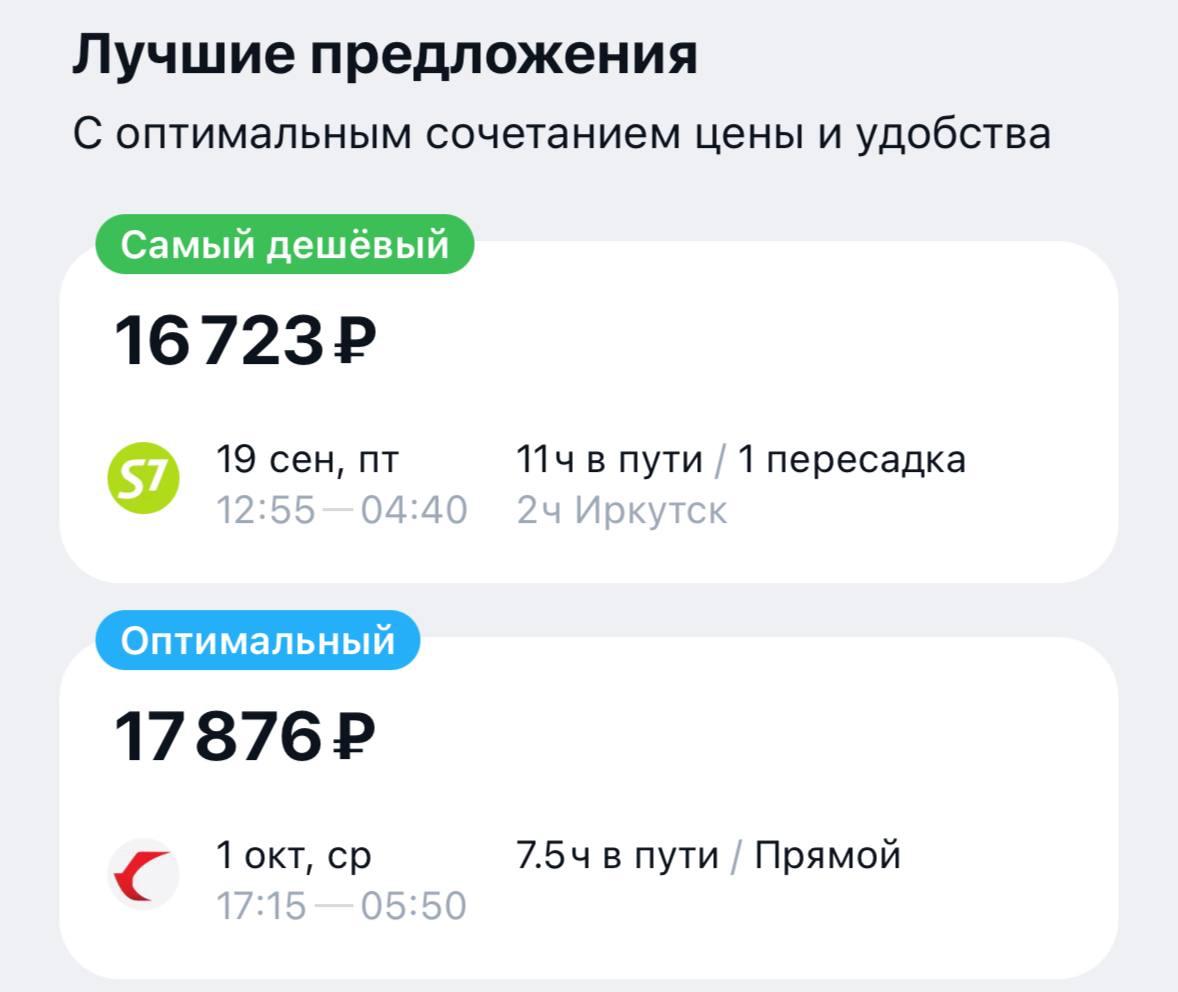Click the ruble sign after 16 723
The height and width of the screenshot is (992, 1178).
(x=353, y=341)
